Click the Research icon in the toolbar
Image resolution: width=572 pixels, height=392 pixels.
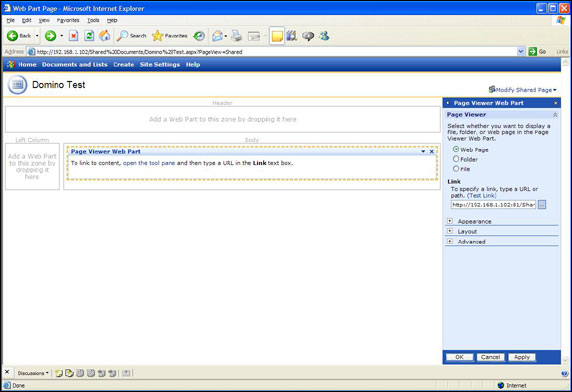291,36
